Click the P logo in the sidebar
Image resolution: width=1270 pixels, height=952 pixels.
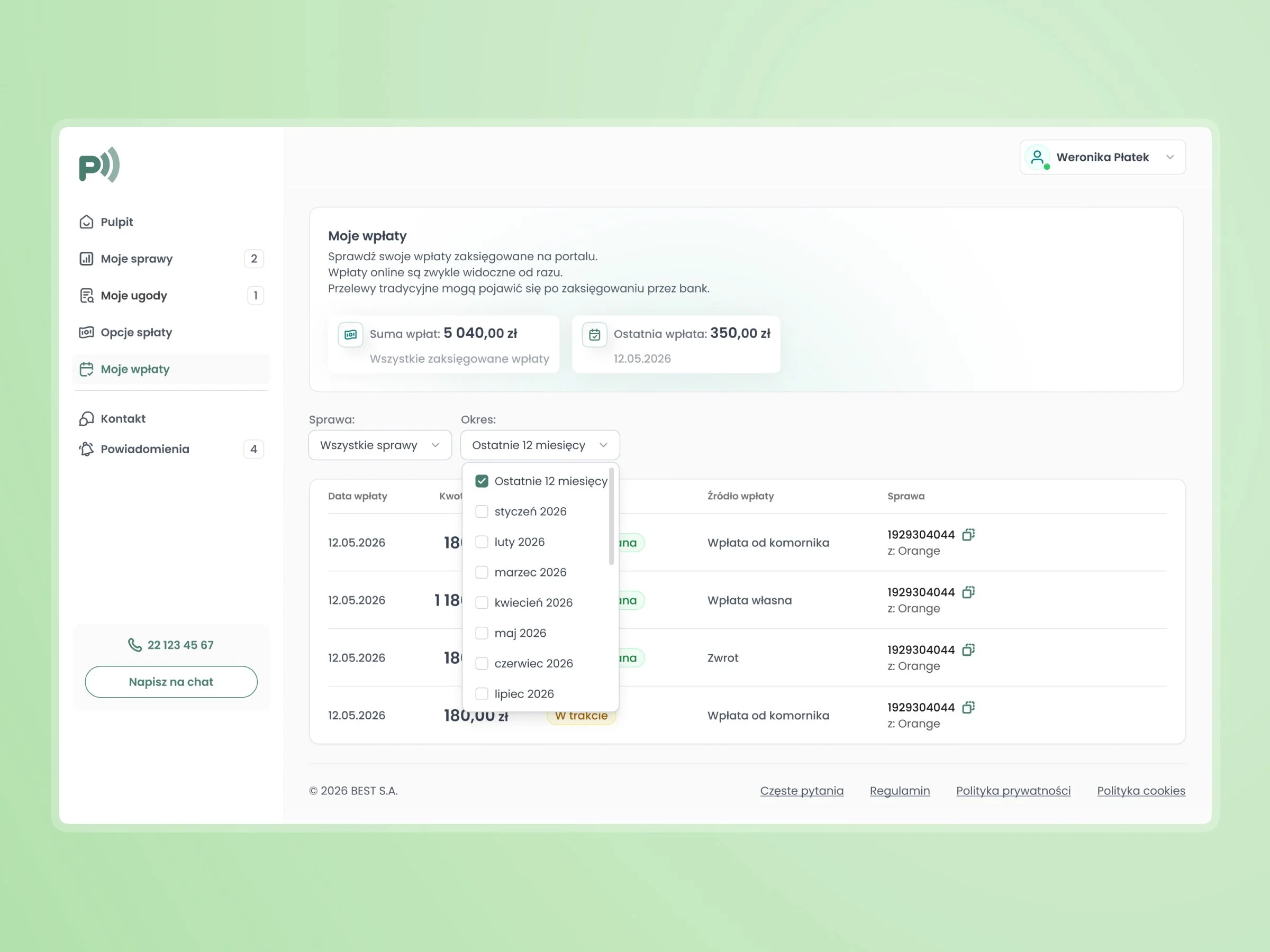point(99,164)
